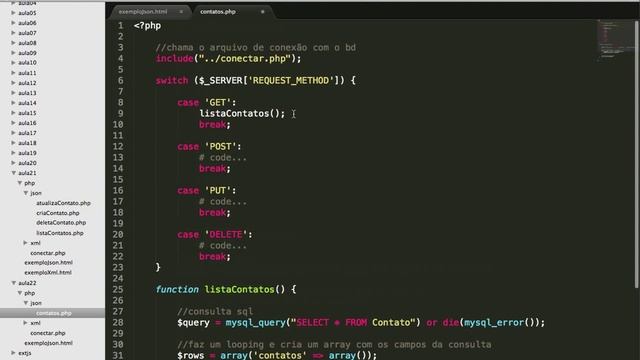This screenshot has width=640, height=360.
Task: Expand the aula13 folder arrow
Action: (13, 93)
